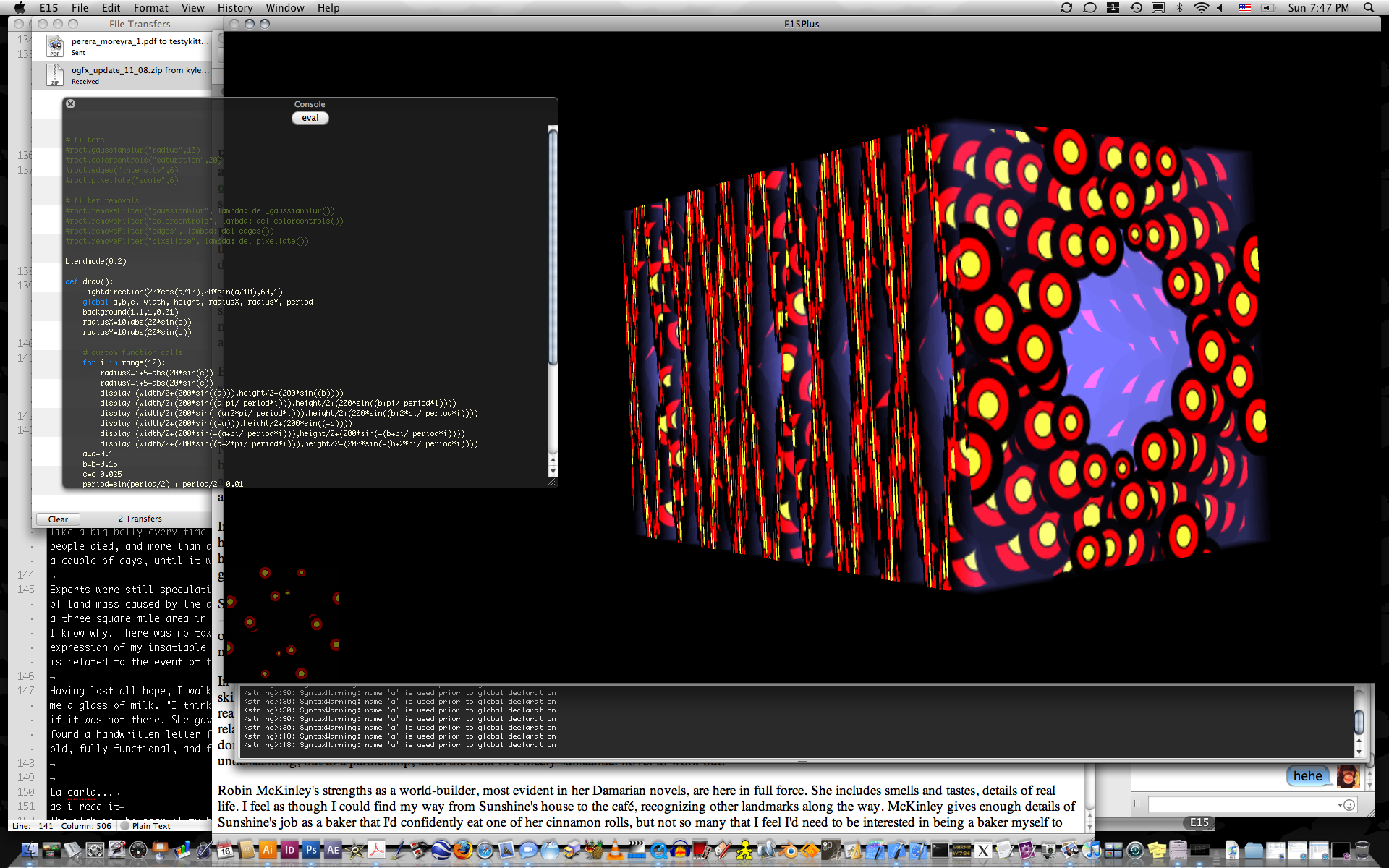Select ogfx_update_11_08.zip received file icon
Screen dimensions: 1389x868
pos(55,75)
